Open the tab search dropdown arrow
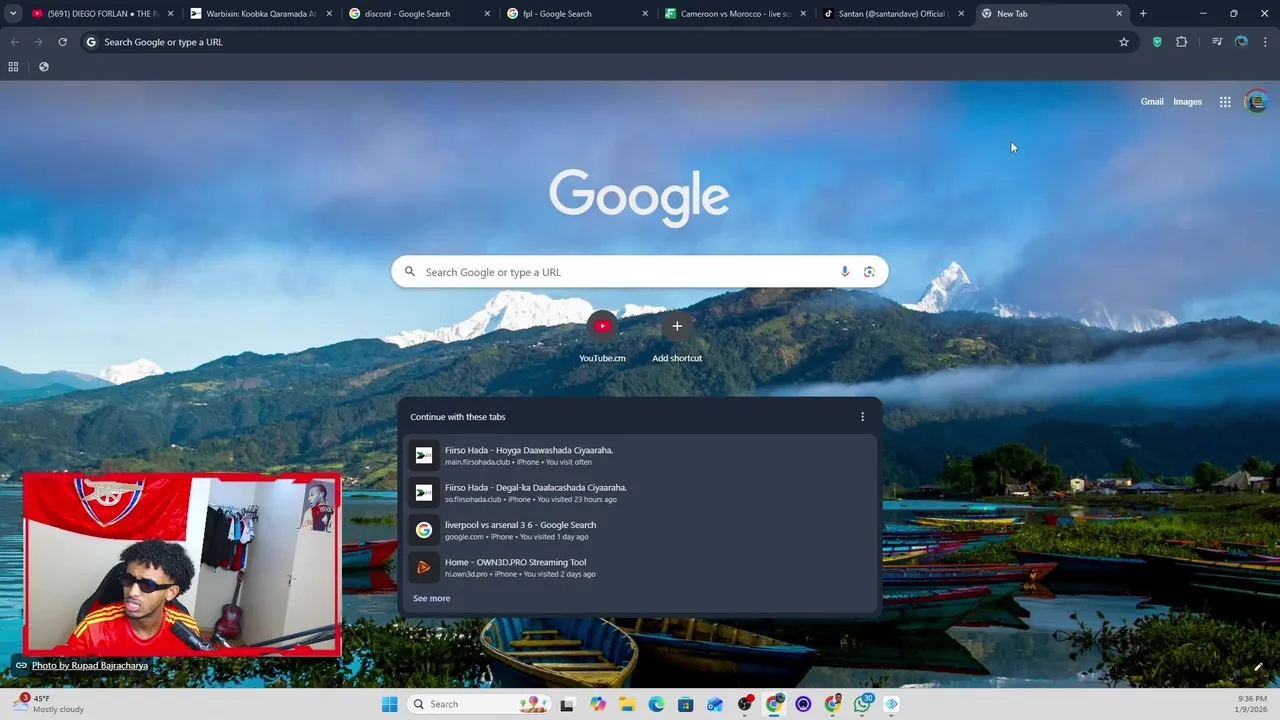Viewport: 1280px width, 720px height. pyautogui.click(x=13, y=14)
